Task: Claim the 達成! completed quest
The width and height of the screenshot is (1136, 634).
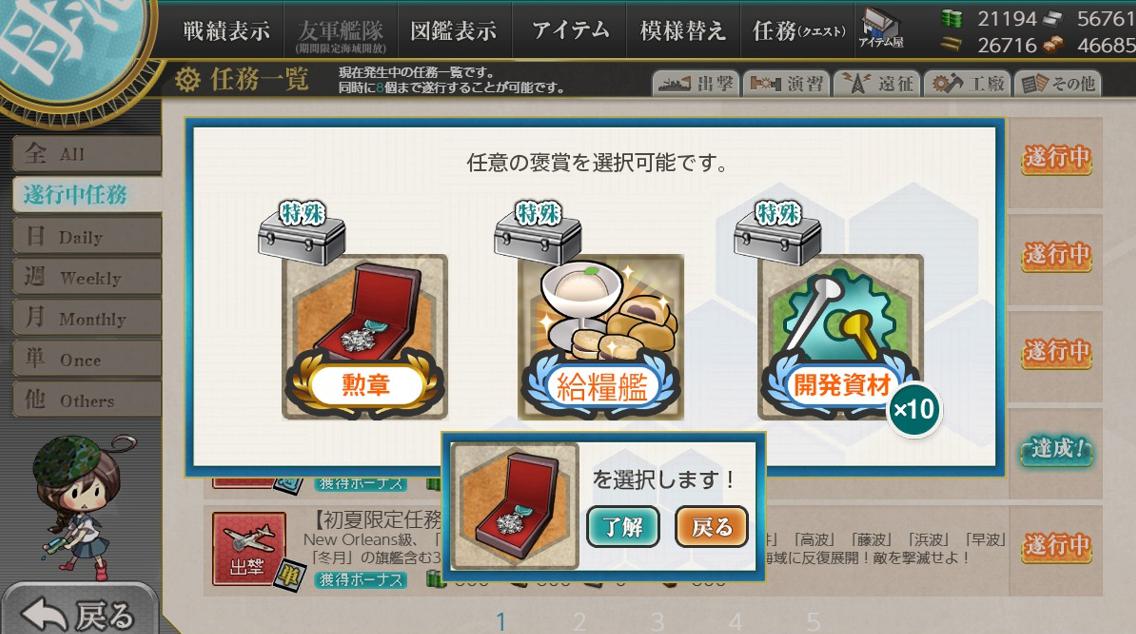Action: [x=1056, y=450]
